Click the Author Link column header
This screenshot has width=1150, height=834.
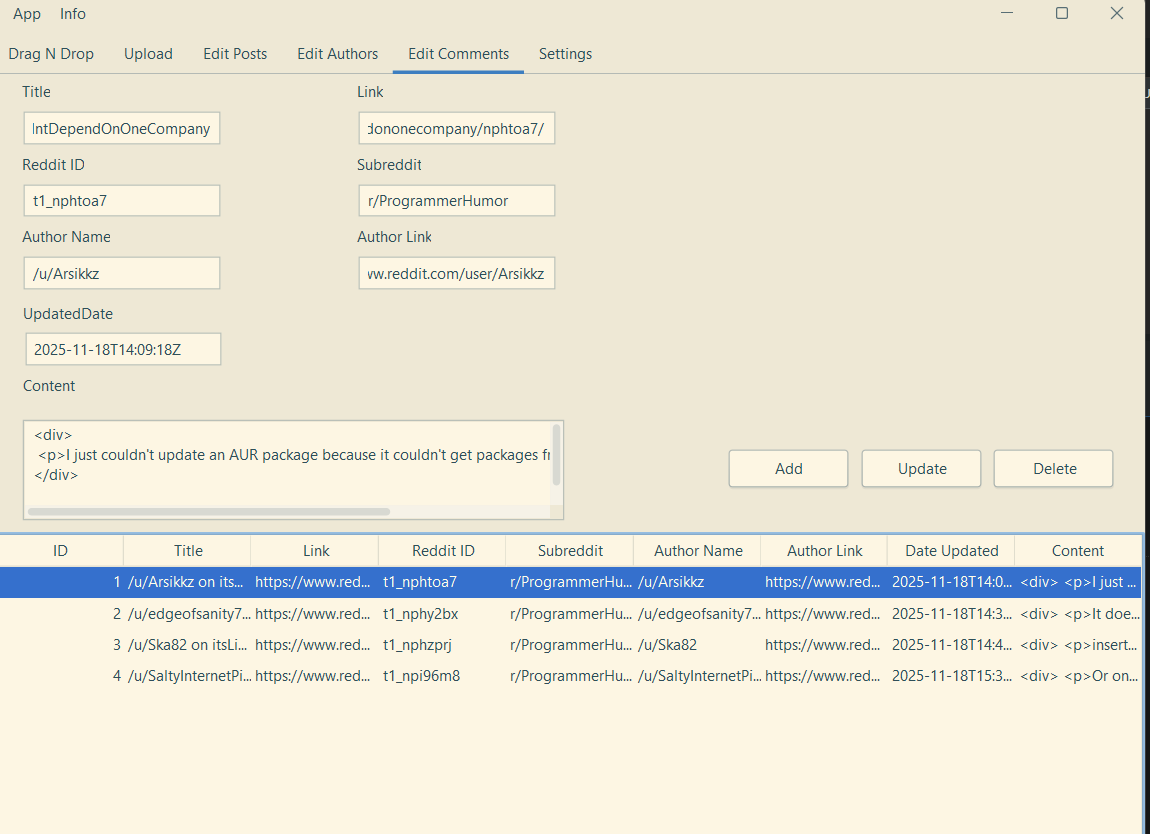[824, 551]
